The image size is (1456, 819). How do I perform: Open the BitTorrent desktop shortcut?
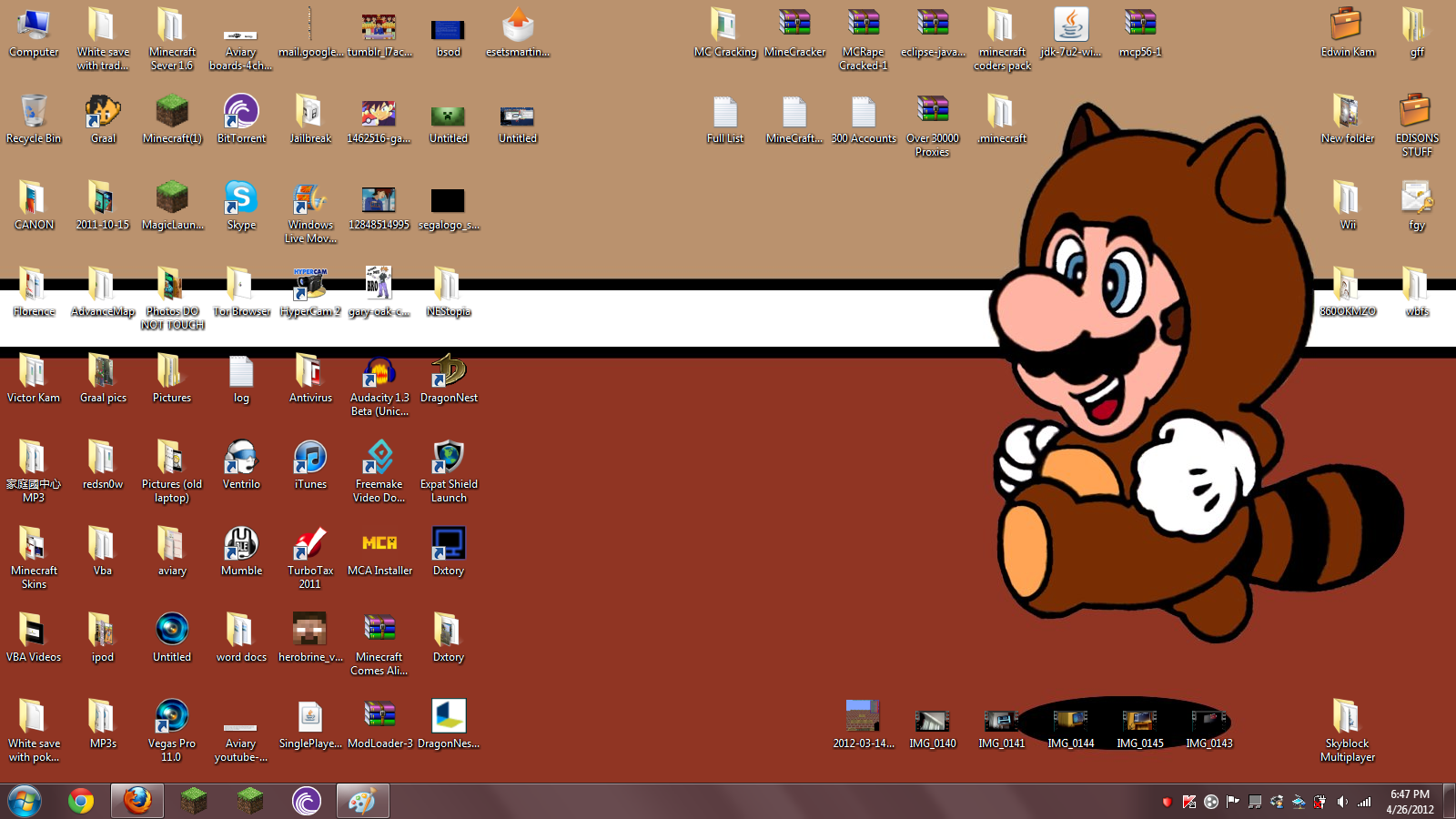241,113
